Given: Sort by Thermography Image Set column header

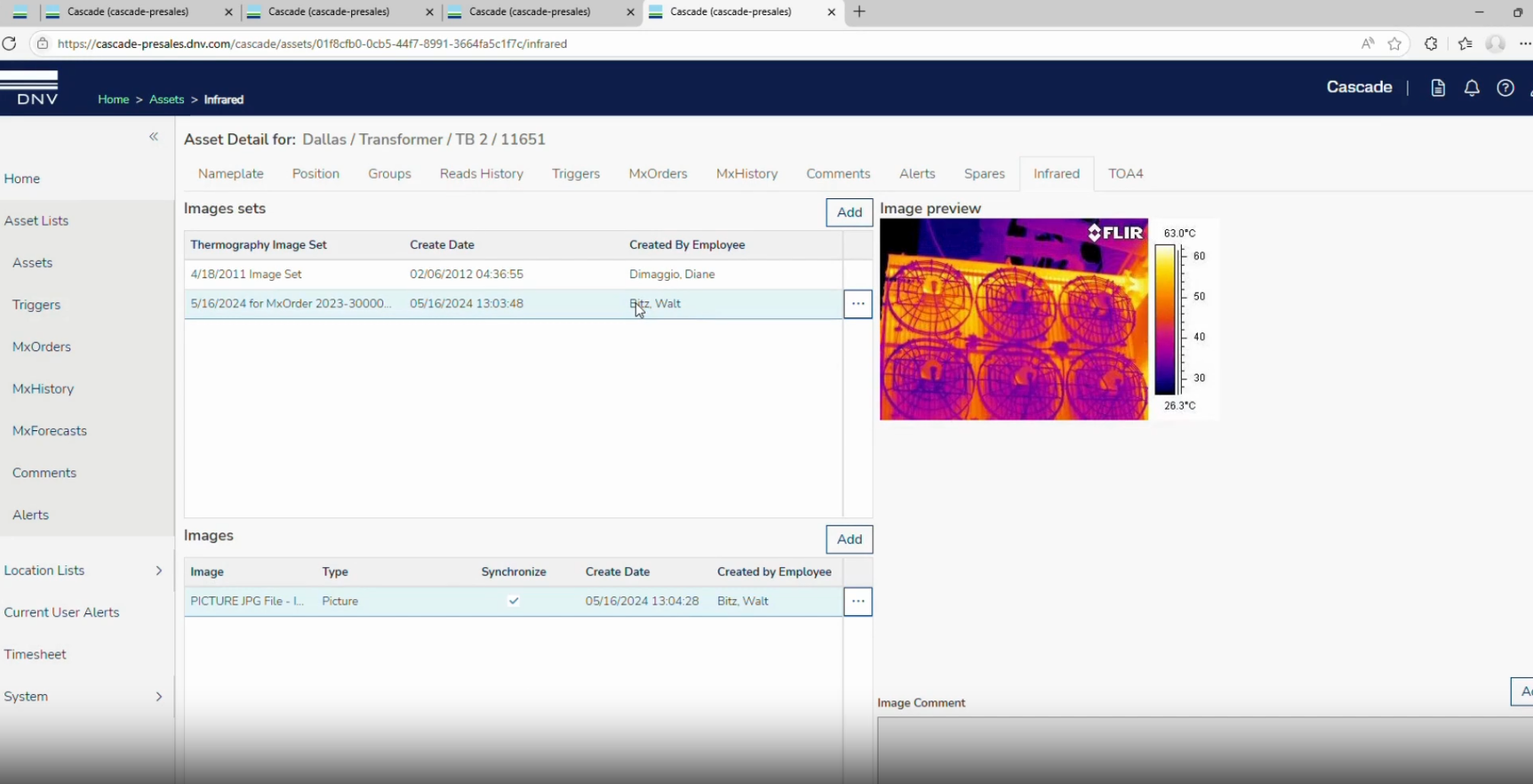Looking at the screenshot, I should click(259, 244).
